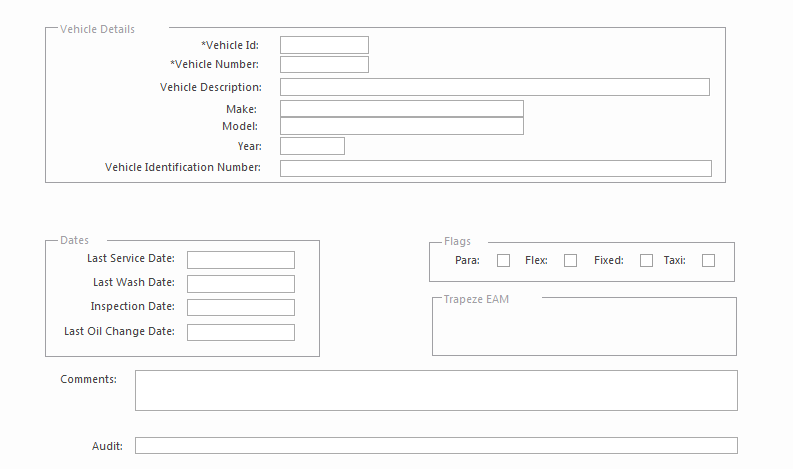The height and width of the screenshot is (469, 793).
Task: Focus the Last Oil Change Date field
Action: (240, 332)
